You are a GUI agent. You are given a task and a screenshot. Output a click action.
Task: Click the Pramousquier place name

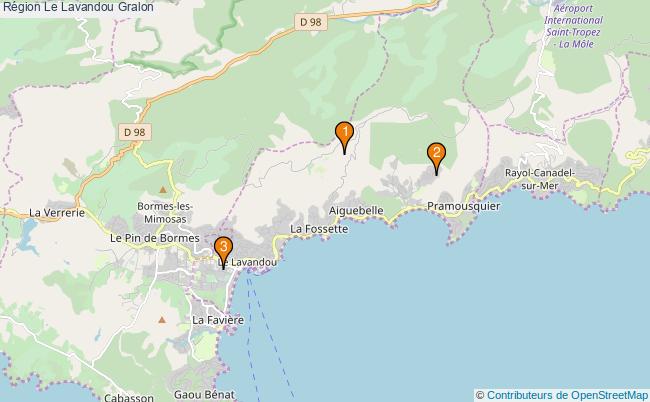(463, 206)
